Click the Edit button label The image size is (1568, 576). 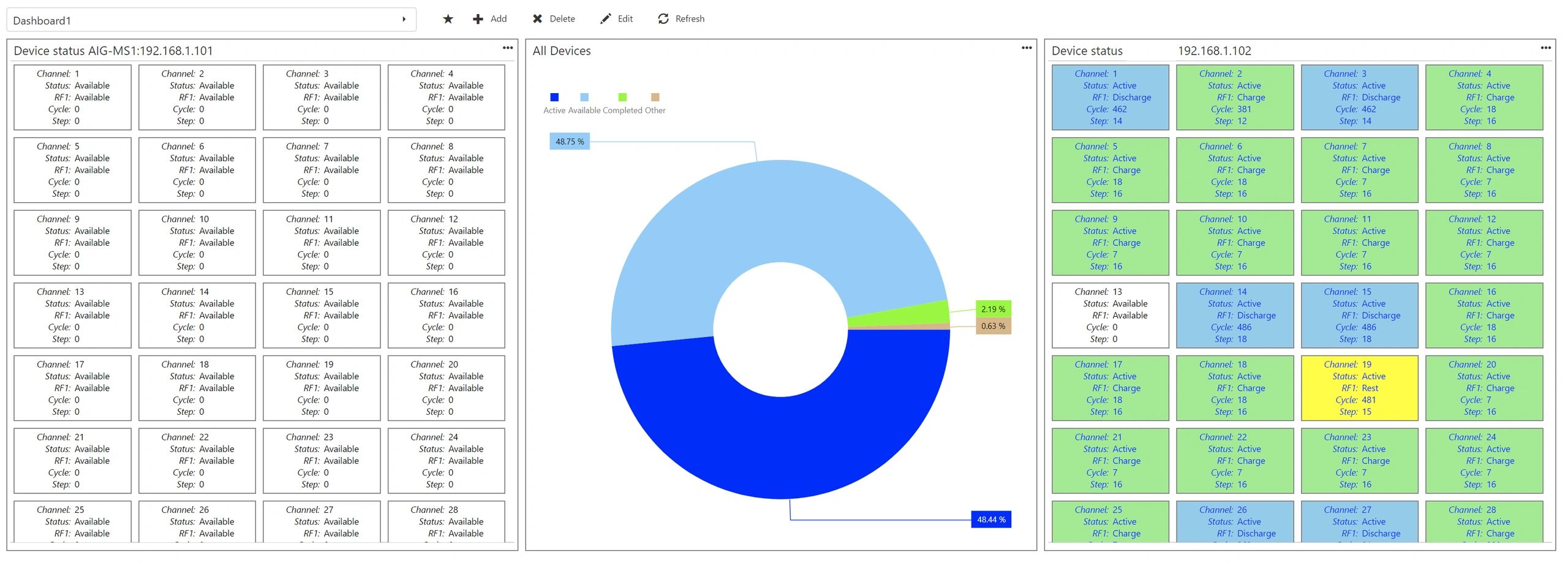pyautogui.click(x=625, y=18)
